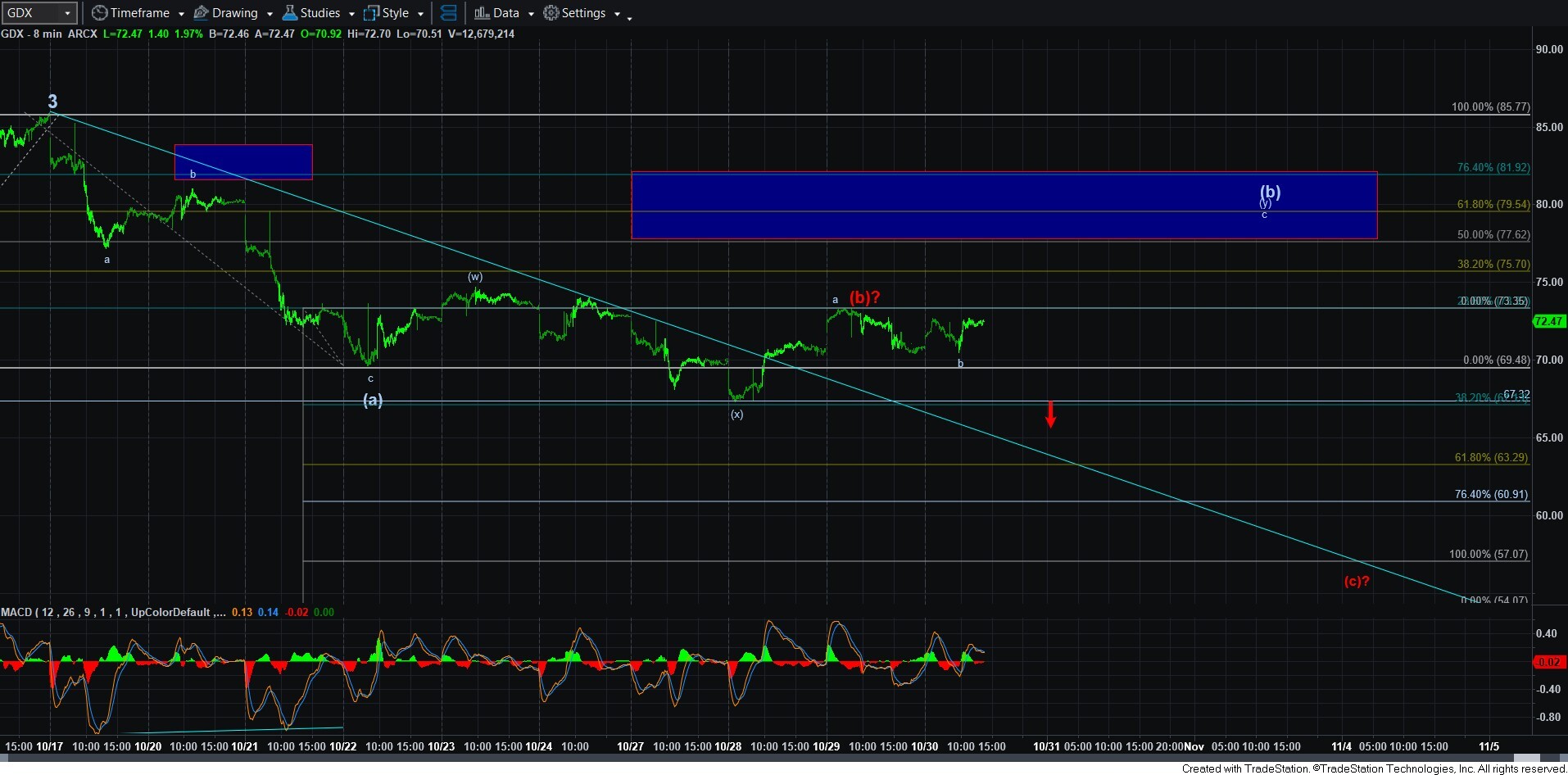Screen dimensions: 1568x775
Task: Click the blue stacked panels toolbar icon
Action: (448, 13)
